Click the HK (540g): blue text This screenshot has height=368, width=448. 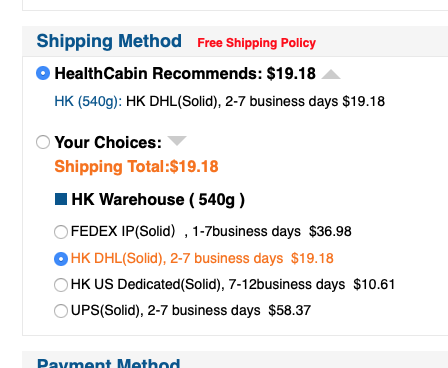click(88, 101)
